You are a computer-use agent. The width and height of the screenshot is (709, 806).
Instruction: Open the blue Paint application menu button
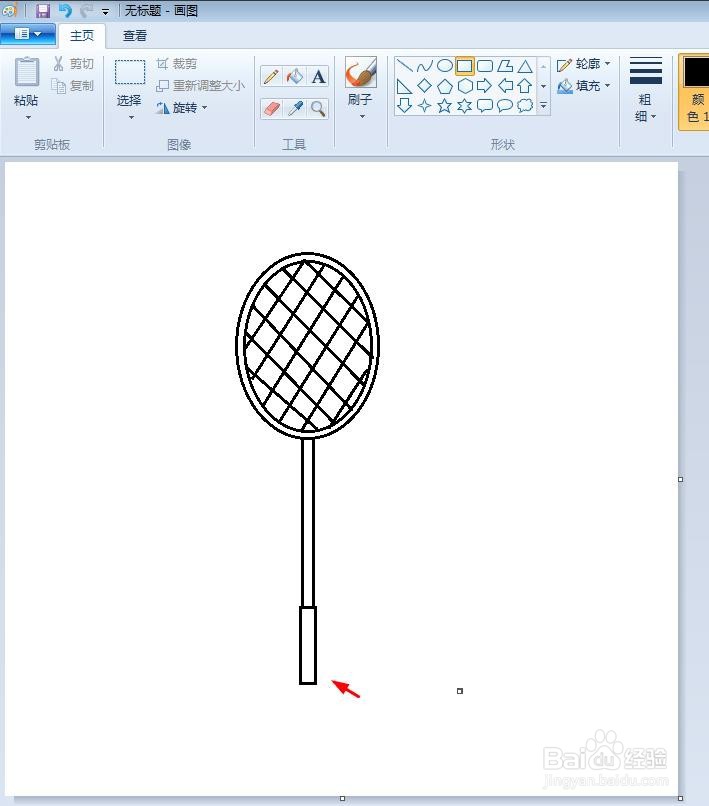pos(27,34)
